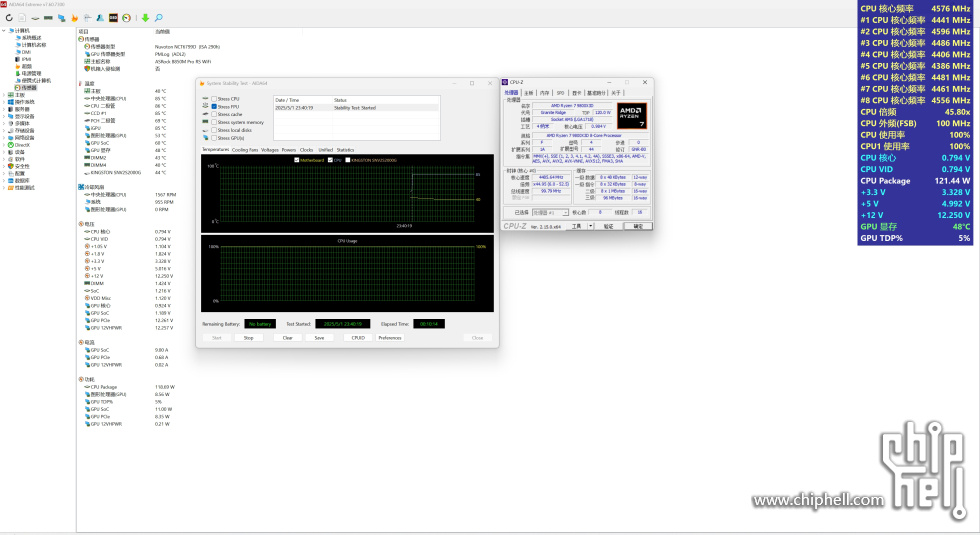The height and width of the screenshot is (535, 980).
Task: Toggle the Motherboard graph checkbox
Action: (296, 160)
